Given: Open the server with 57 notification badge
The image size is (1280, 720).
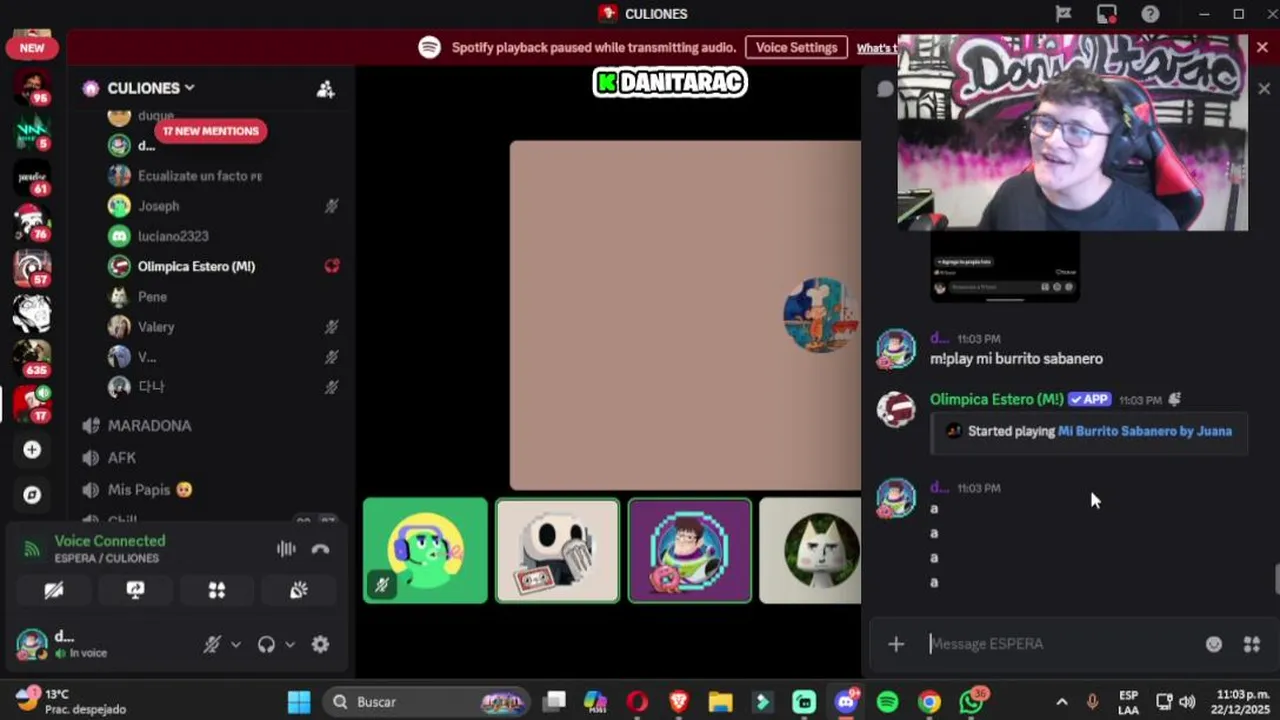Looking at the screenshot, I should [x=32, y=267].
